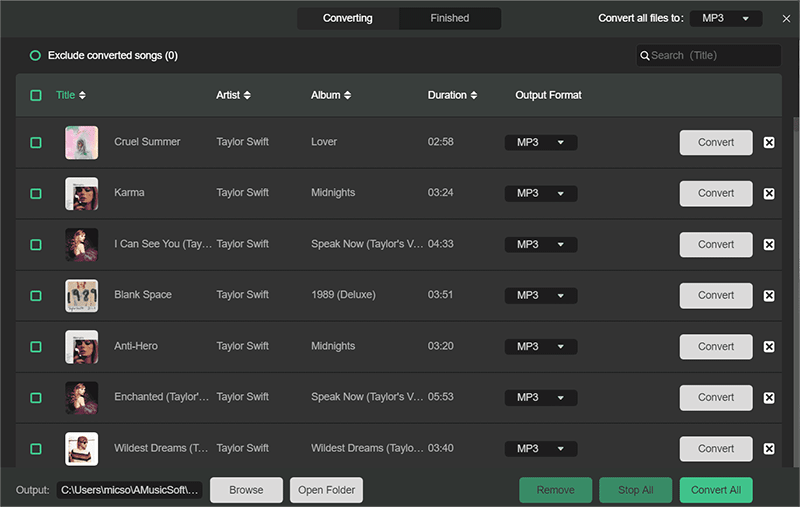800x507 pixels.
Task: Click the song list vertical scrollbar
Action: [x=796, y=291]
